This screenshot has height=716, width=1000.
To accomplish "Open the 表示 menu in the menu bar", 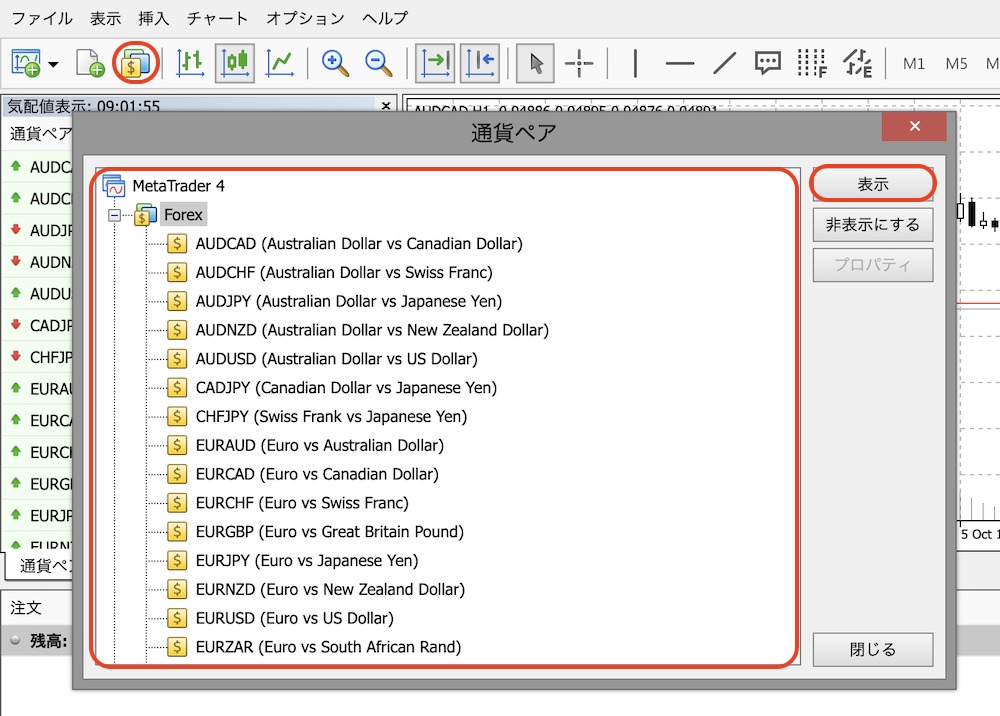I will point(105,18).
